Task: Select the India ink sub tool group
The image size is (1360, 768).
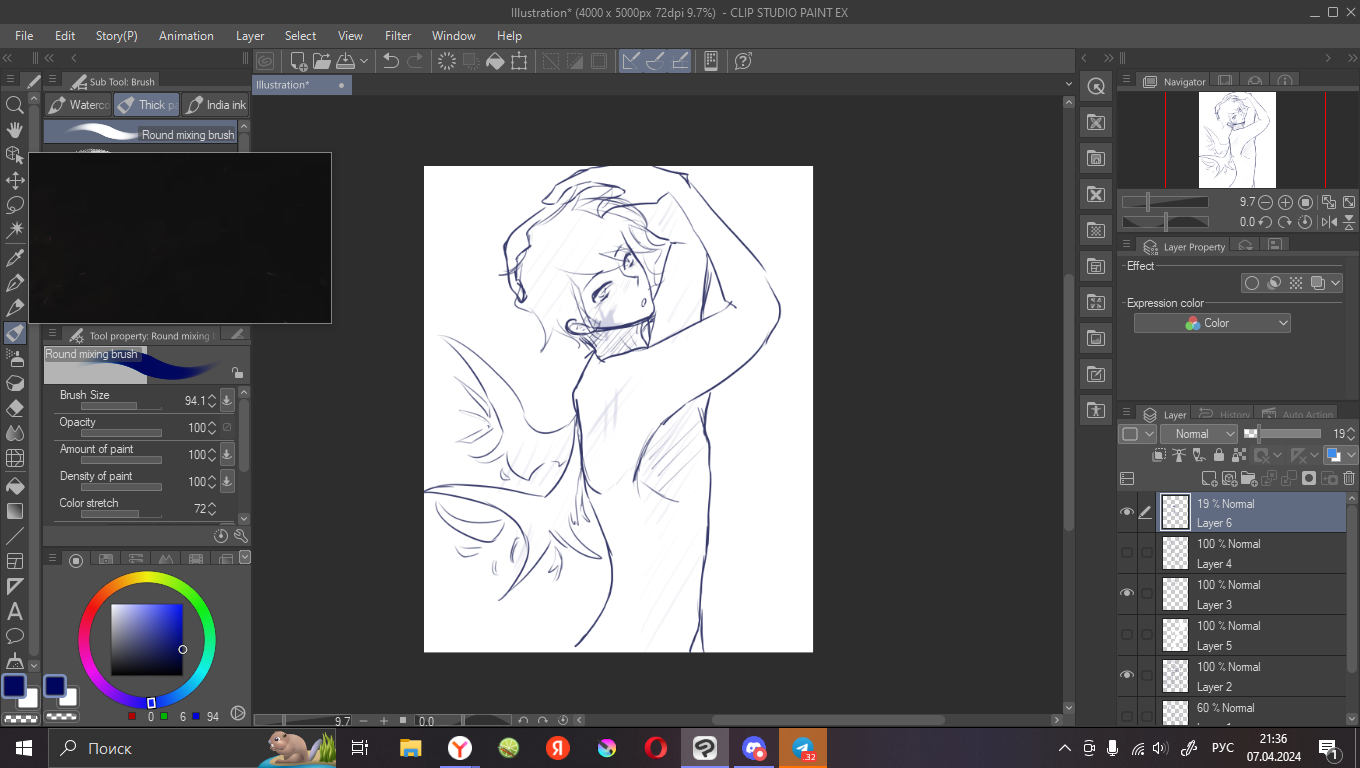Action: tap(215, 105)
